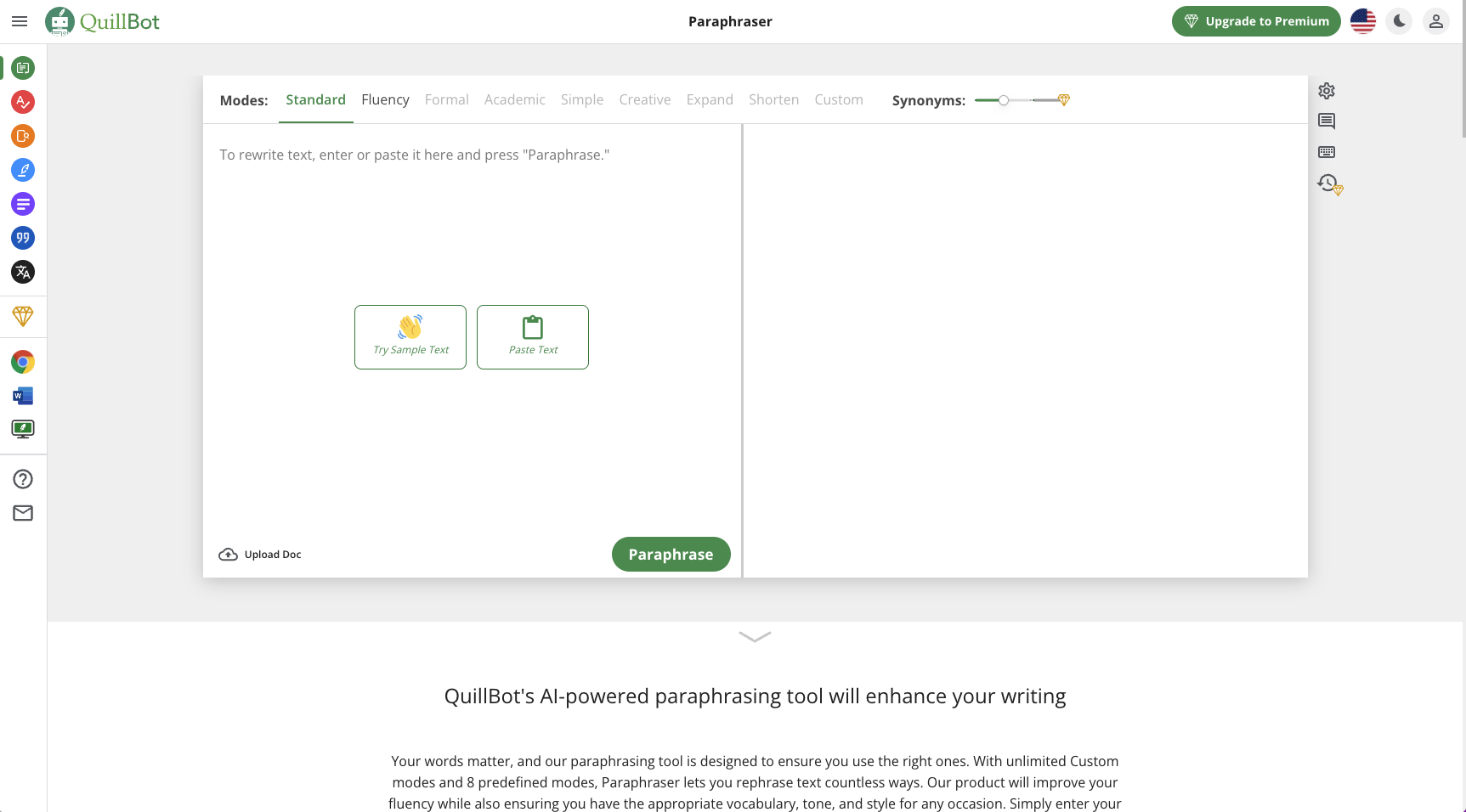Switch to Formal mode
The width and height of the screenshot is (1466, 812).
(x=447, y=100)
